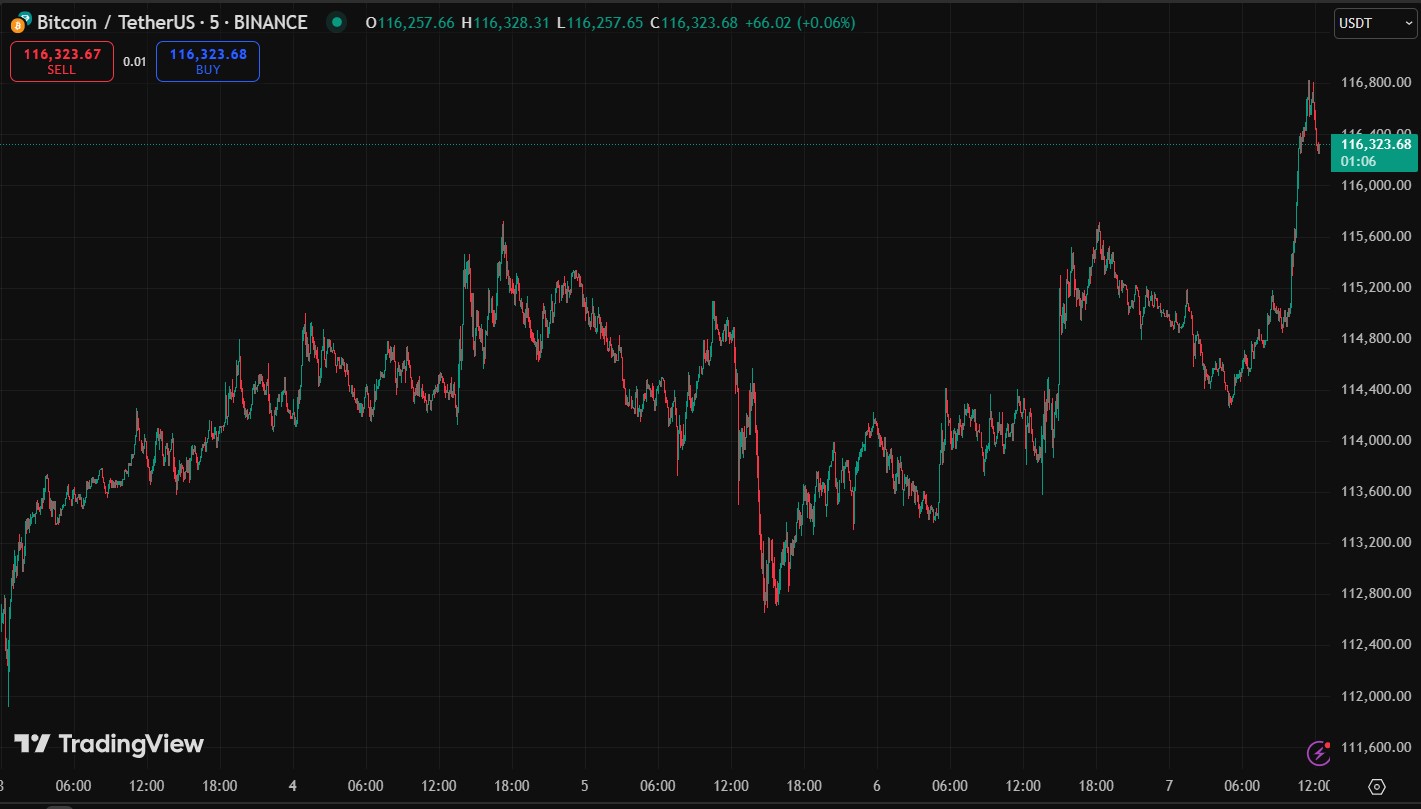
Task: Click the 114,400.00 price axis label
Action: [1374, 389]
